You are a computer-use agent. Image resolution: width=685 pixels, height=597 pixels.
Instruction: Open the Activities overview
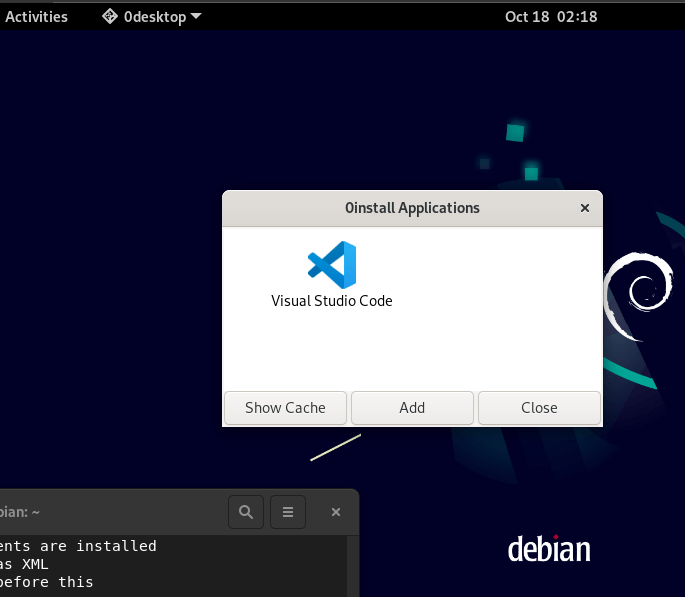(x=37, y=16)
